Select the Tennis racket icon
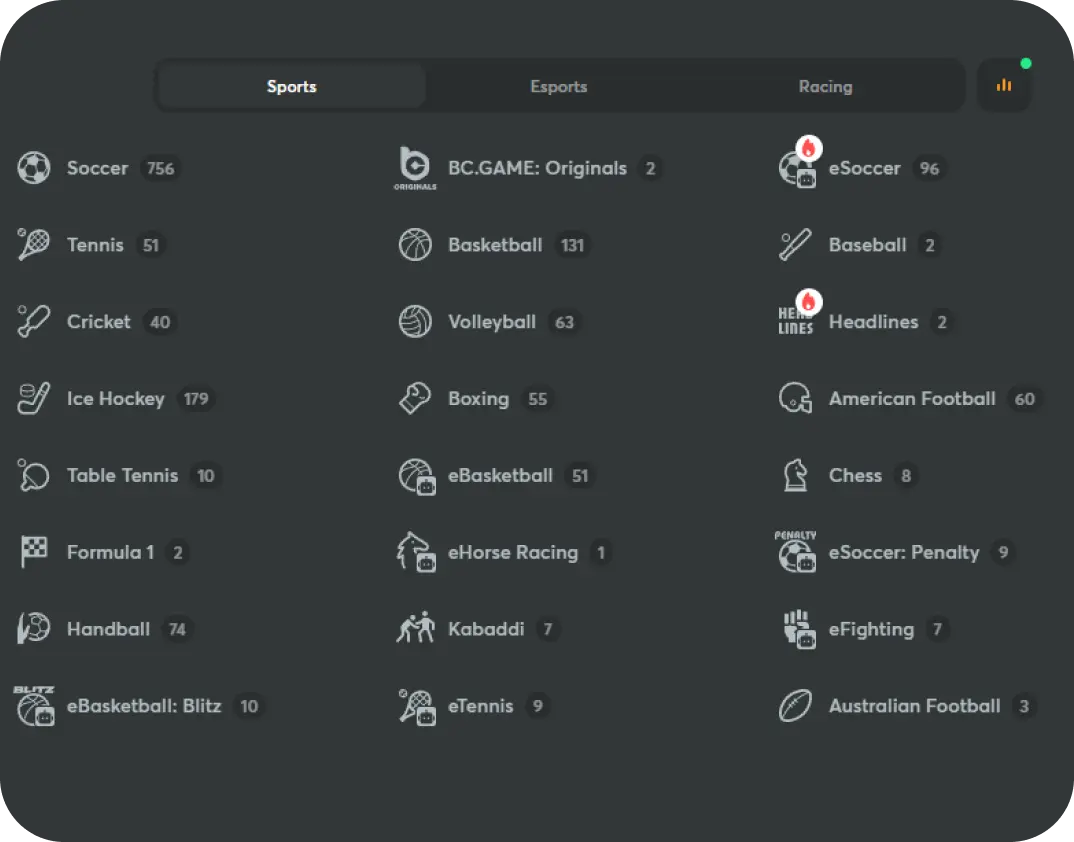Image resolution: width=1074 pixels, height=842 pixels. [34, 245]
